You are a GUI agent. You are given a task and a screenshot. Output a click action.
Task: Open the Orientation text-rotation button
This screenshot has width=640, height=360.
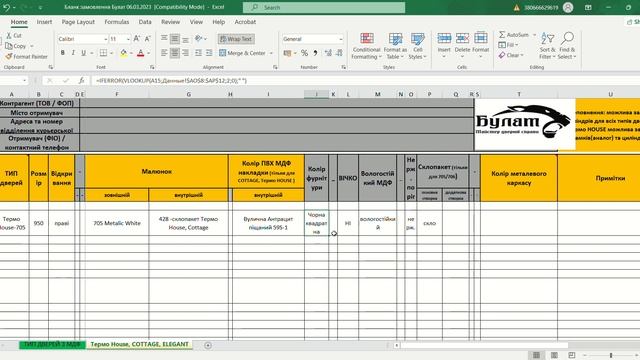tap(199, 39)
